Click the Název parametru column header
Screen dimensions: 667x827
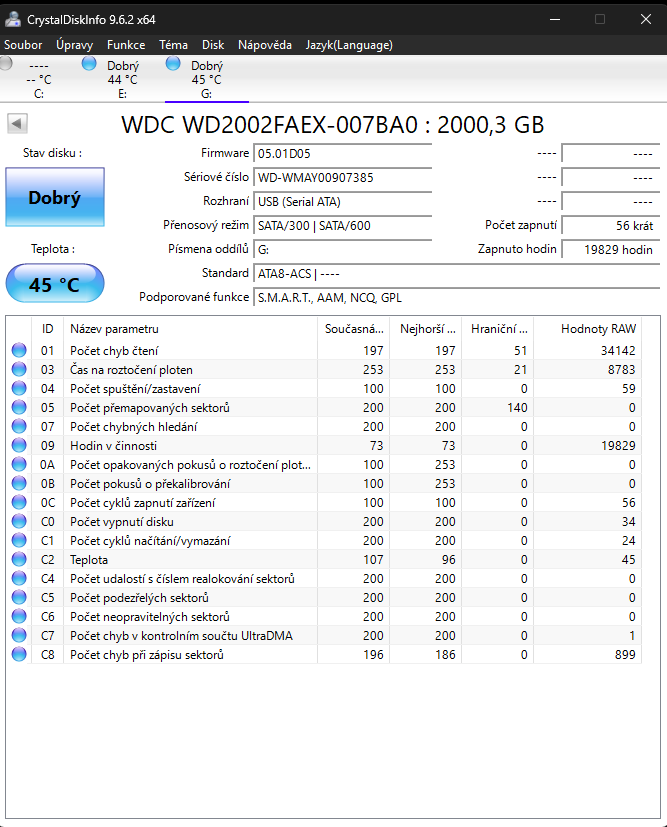[x=190, y=329]
